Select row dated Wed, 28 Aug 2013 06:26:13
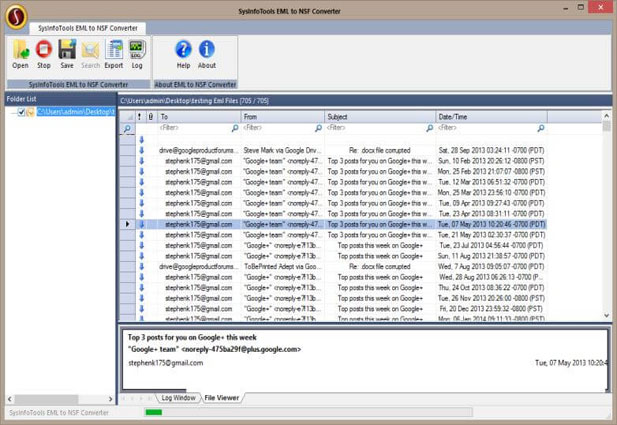The width and height of the screenshot is (617, 425). [333, 277]
